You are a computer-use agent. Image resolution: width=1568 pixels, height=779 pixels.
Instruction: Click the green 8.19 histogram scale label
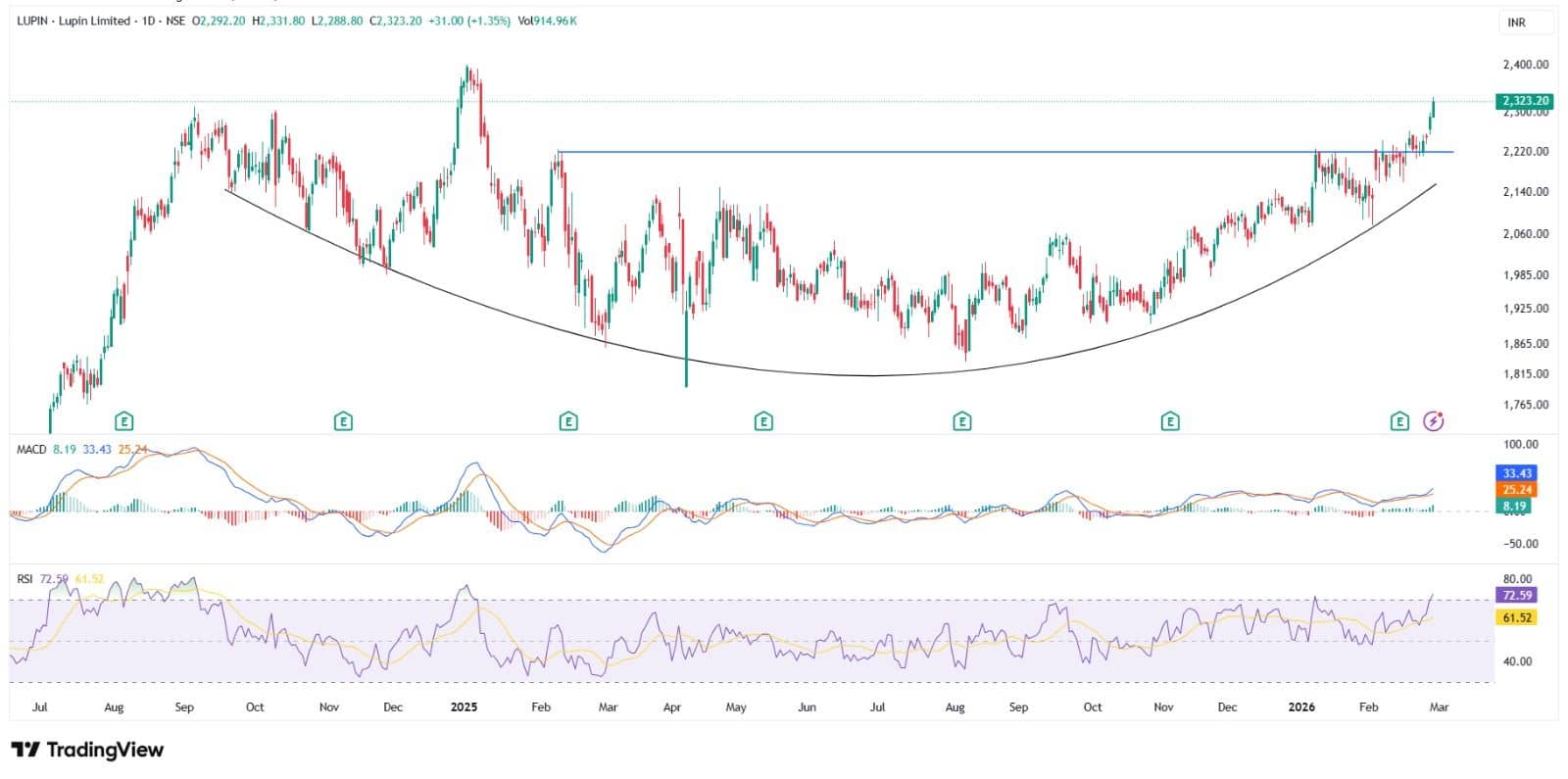[1515, 507]
